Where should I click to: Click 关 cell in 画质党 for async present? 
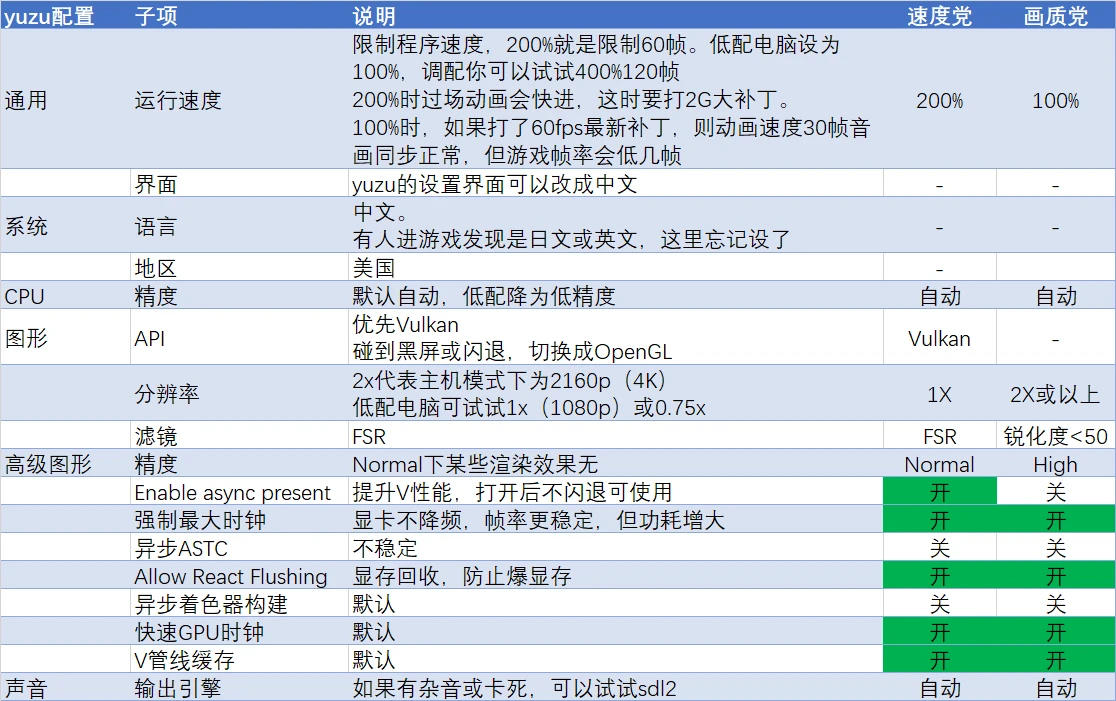pos(1056,491)
